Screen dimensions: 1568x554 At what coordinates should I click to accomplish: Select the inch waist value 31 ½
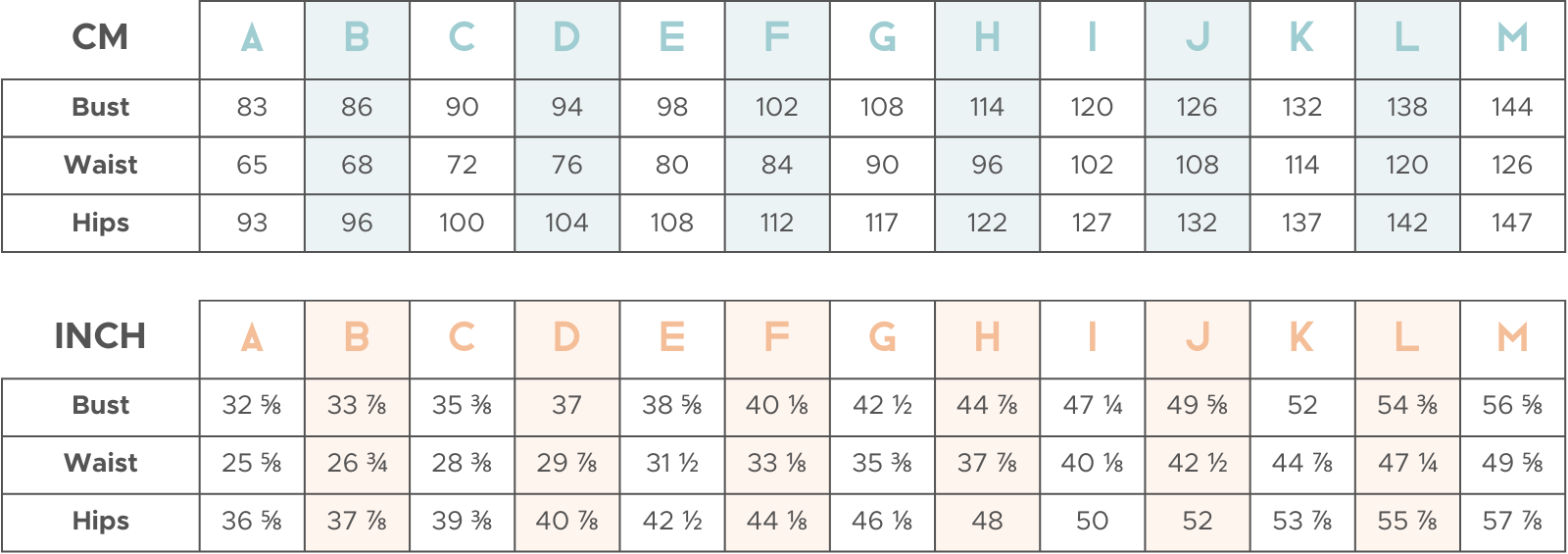(672, 463)
